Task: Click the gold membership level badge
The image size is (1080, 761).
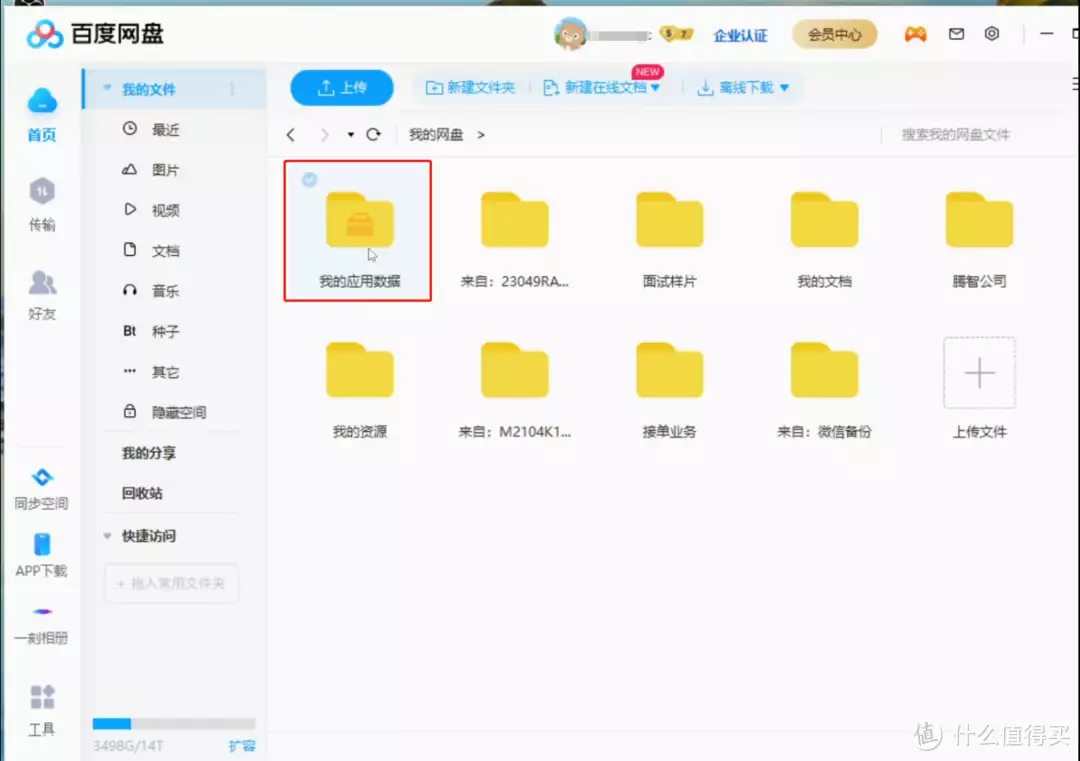Action: tap(676, 34)
